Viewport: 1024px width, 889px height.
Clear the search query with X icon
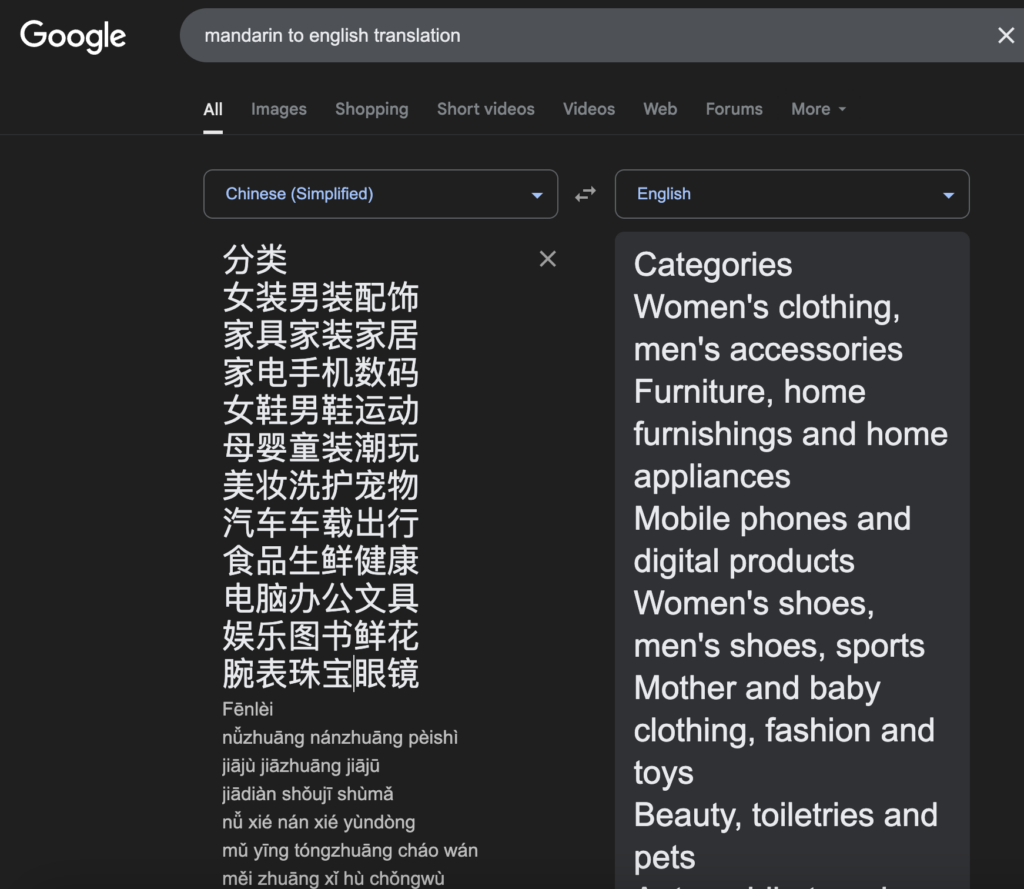click(1006, 35)
